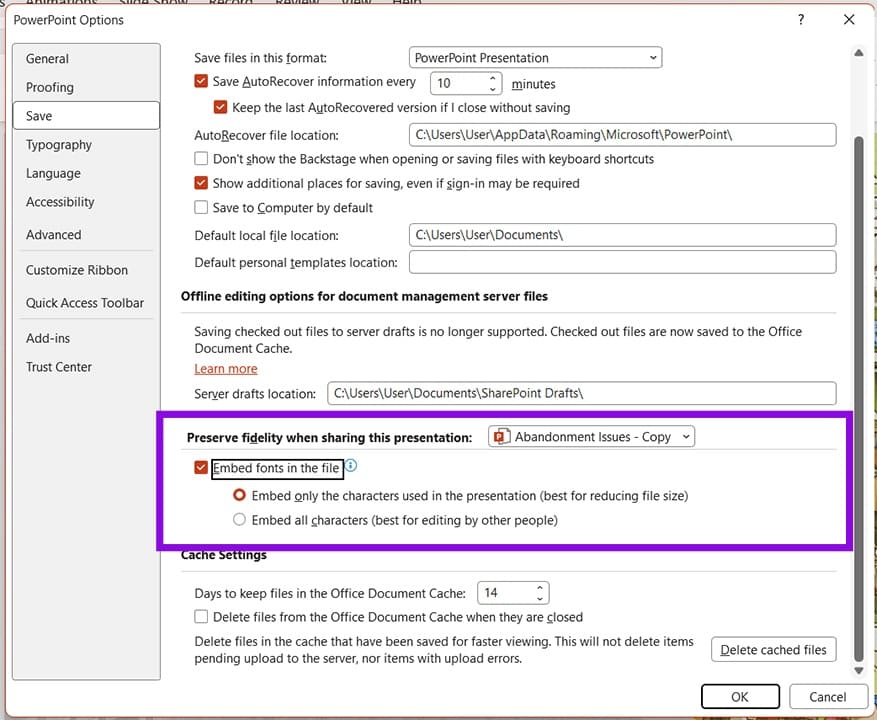Image resolution: width=877 pixels, height=720 pixels.
Task: Select the Save options category
Action: tap(86, 116)
